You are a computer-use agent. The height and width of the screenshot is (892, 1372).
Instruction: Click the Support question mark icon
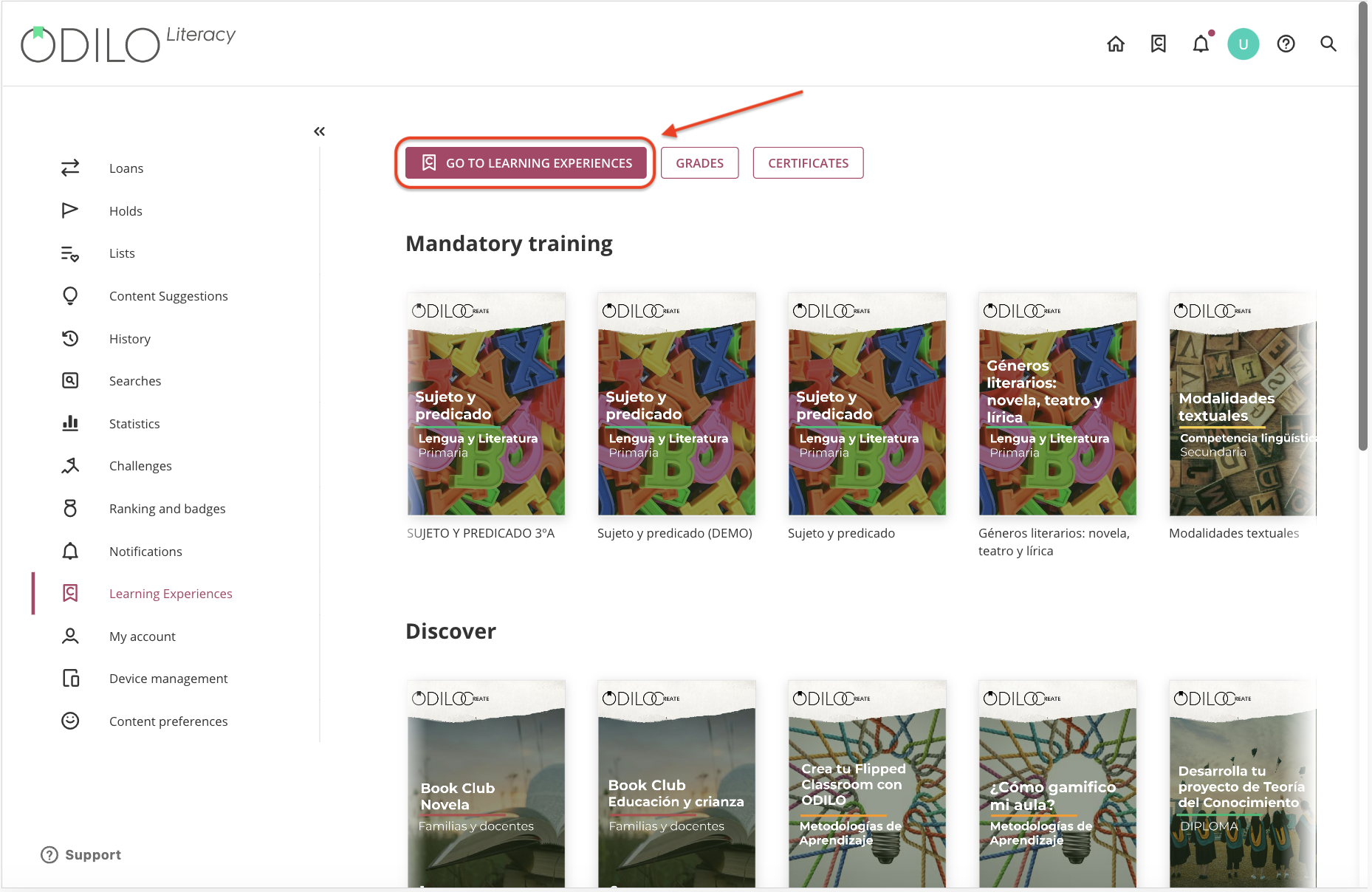point(49,855)
